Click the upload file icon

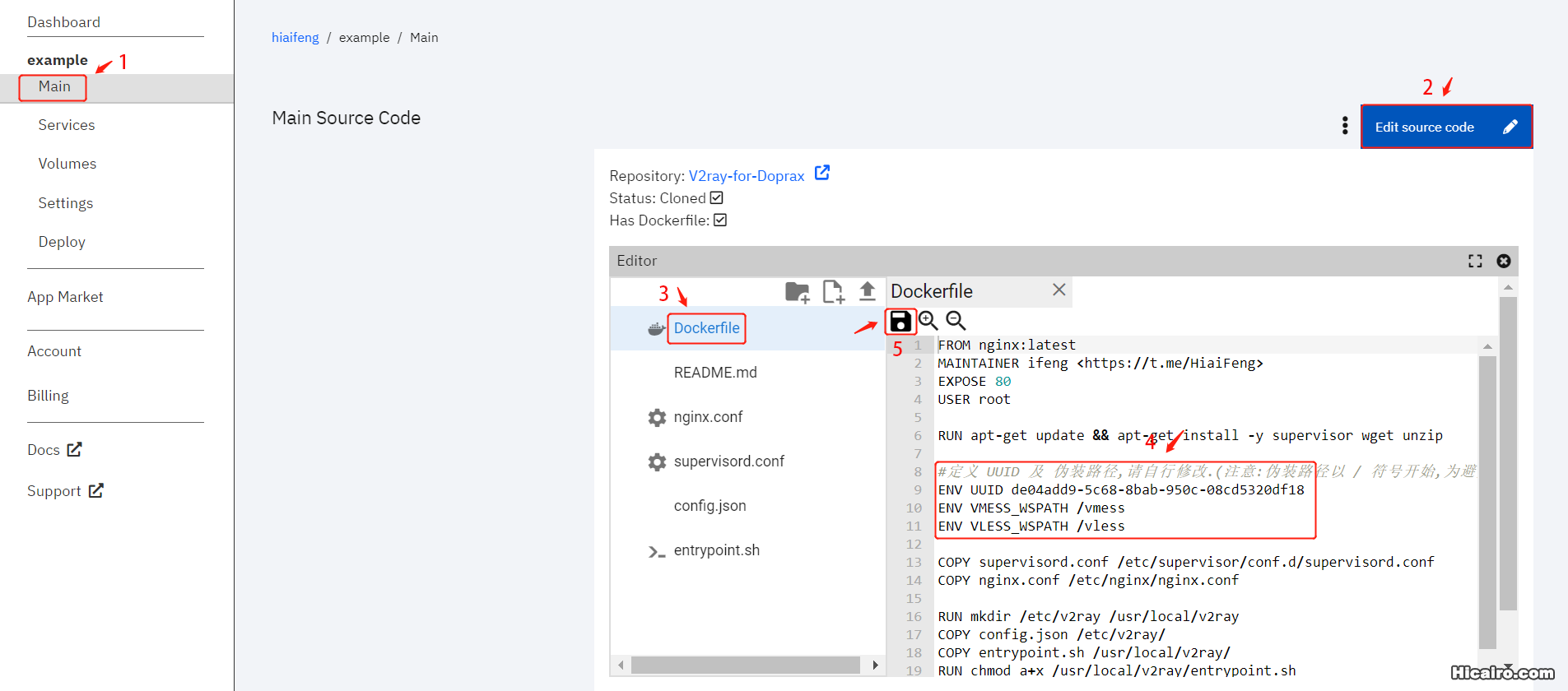click(867, 291)
